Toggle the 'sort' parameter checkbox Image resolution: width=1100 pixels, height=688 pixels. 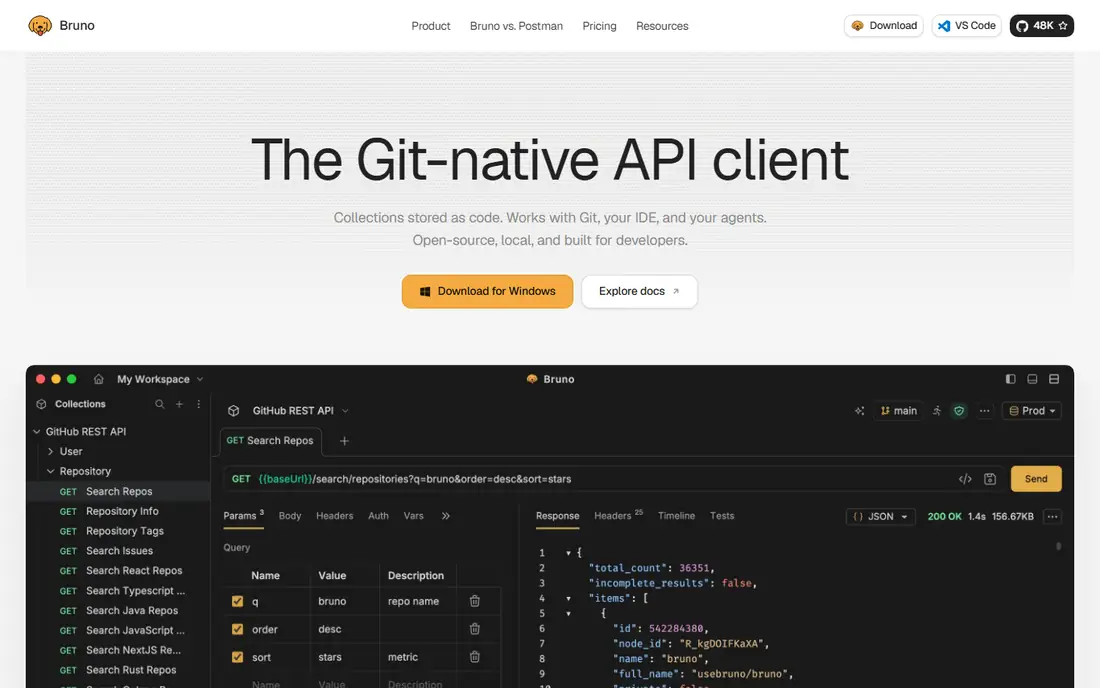[x=238, y=657]
